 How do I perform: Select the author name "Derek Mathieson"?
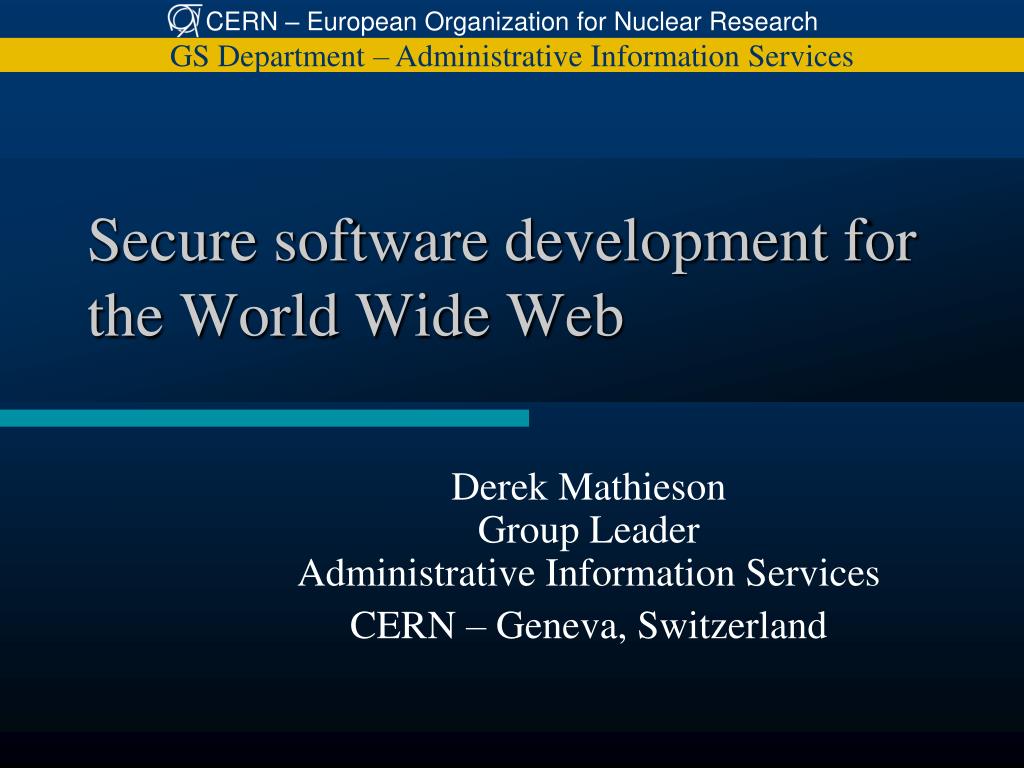[x=588, y=487]
